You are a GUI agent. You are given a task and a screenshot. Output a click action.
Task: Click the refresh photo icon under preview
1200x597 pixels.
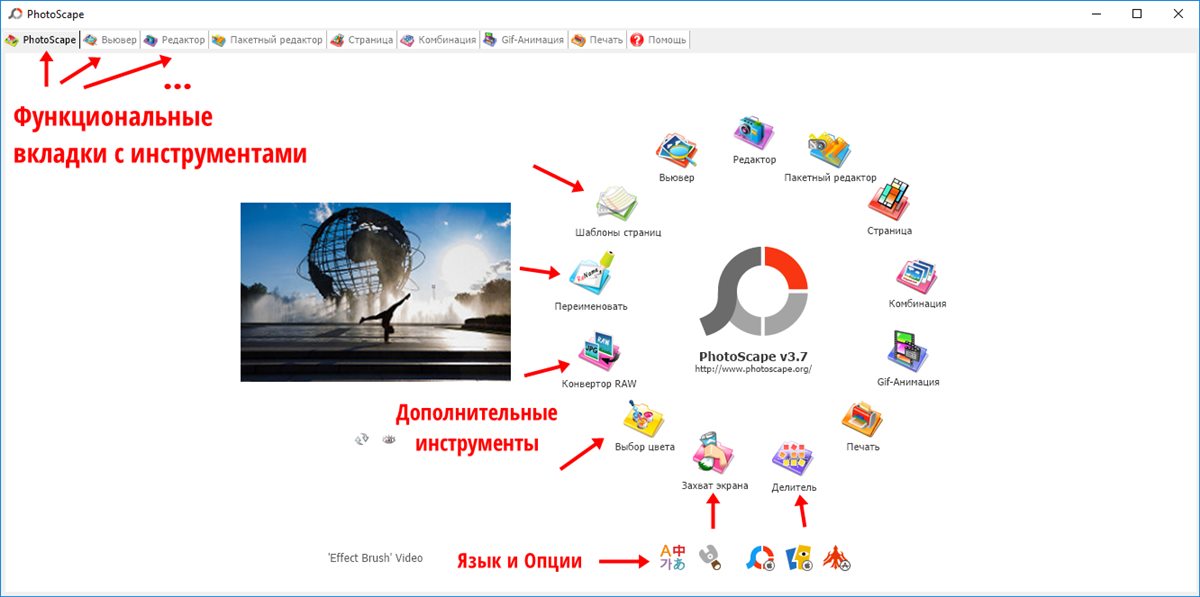[362, 439]
